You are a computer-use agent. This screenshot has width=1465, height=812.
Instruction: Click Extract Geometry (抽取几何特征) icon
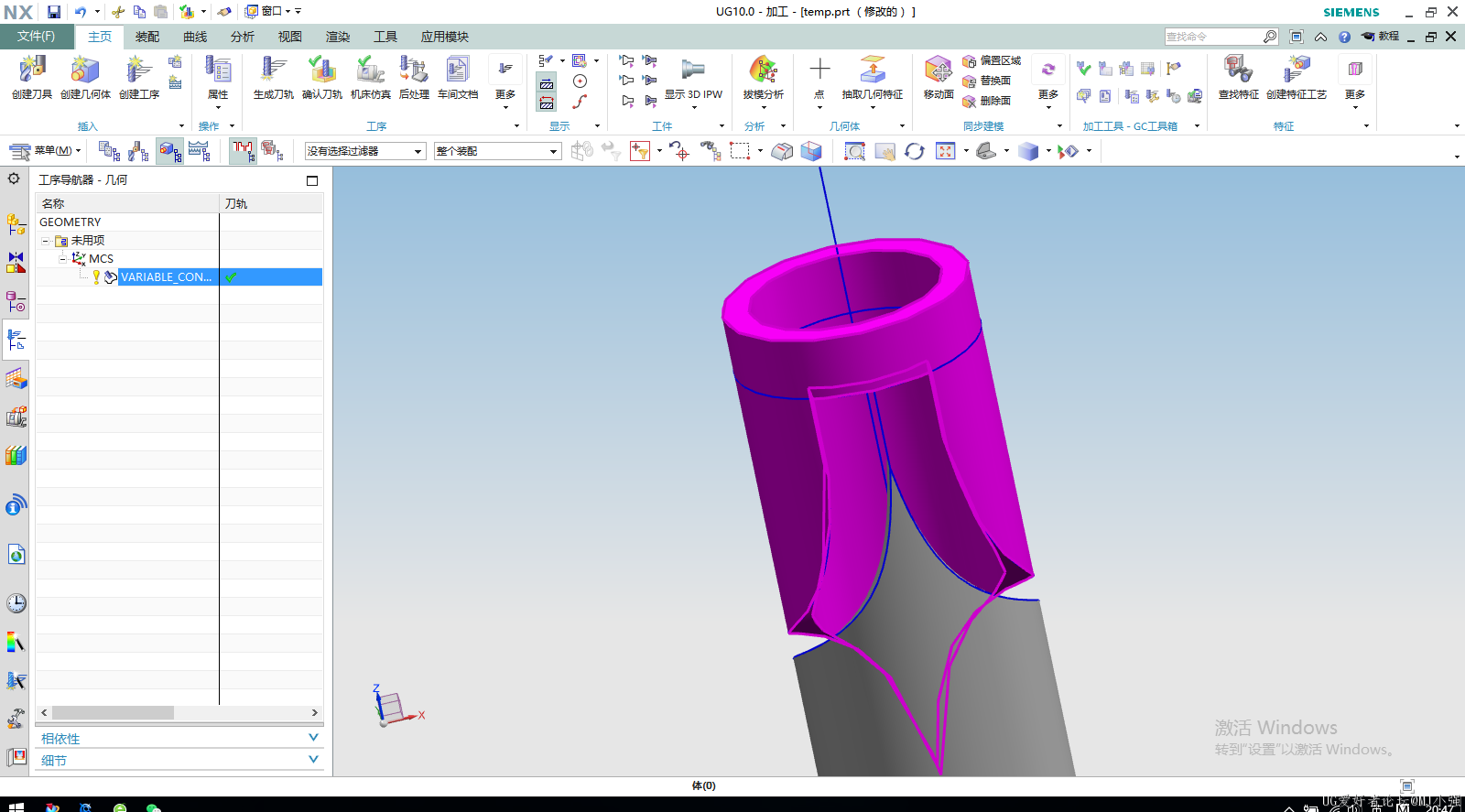point(873,77)
